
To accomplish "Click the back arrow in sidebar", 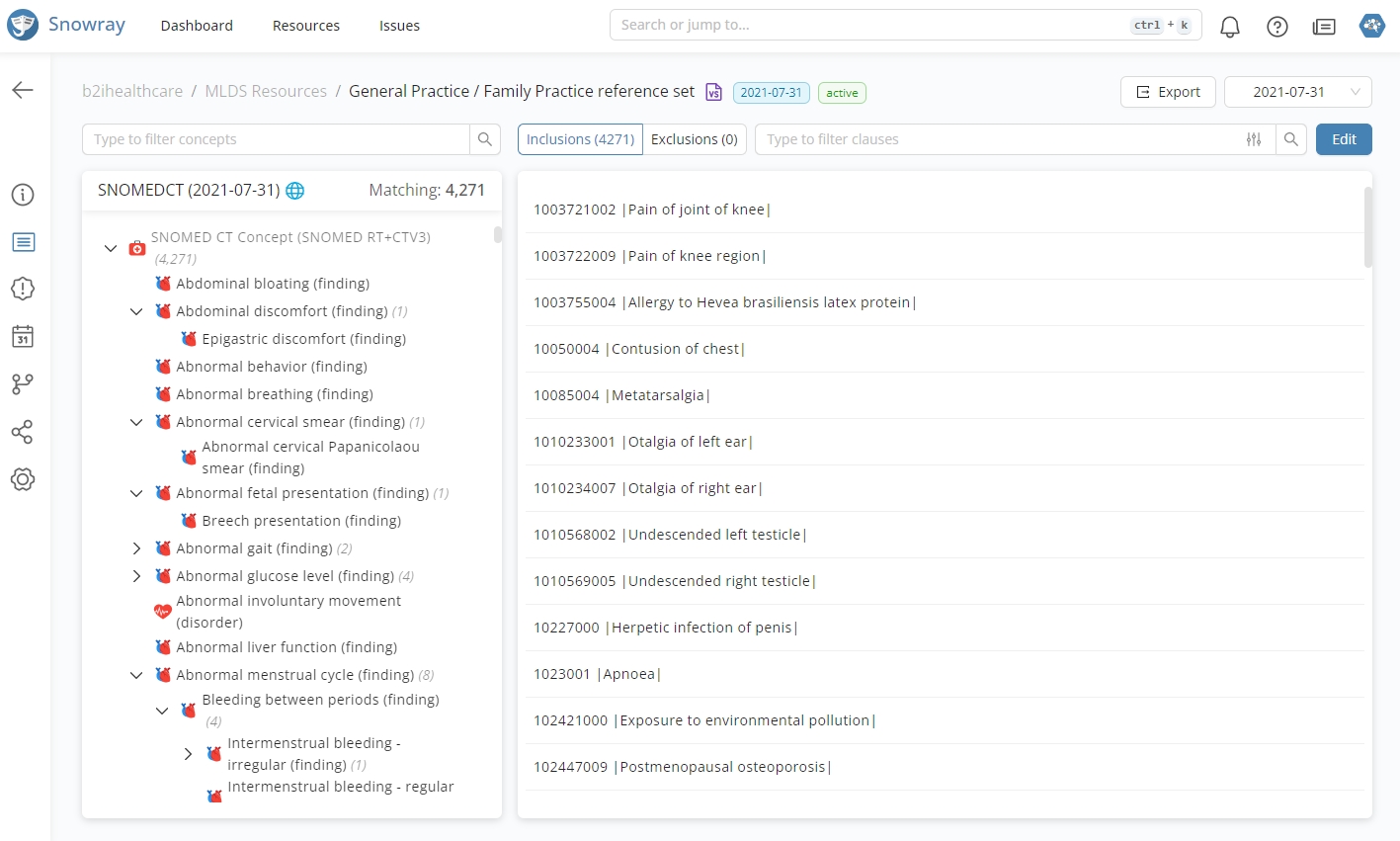I will click(23, 90).
